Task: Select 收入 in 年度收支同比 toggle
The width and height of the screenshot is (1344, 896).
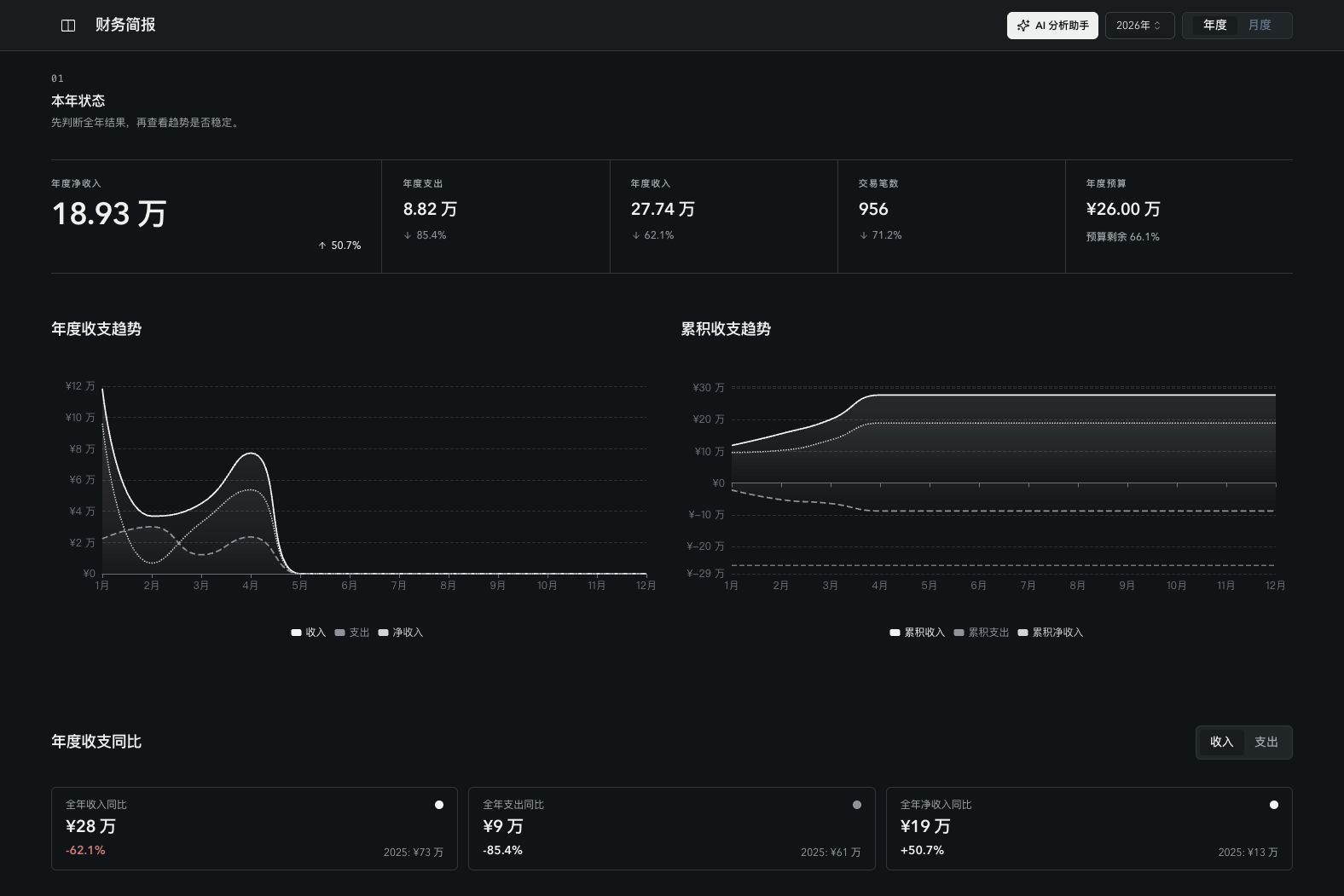Action: point(1221,743)
